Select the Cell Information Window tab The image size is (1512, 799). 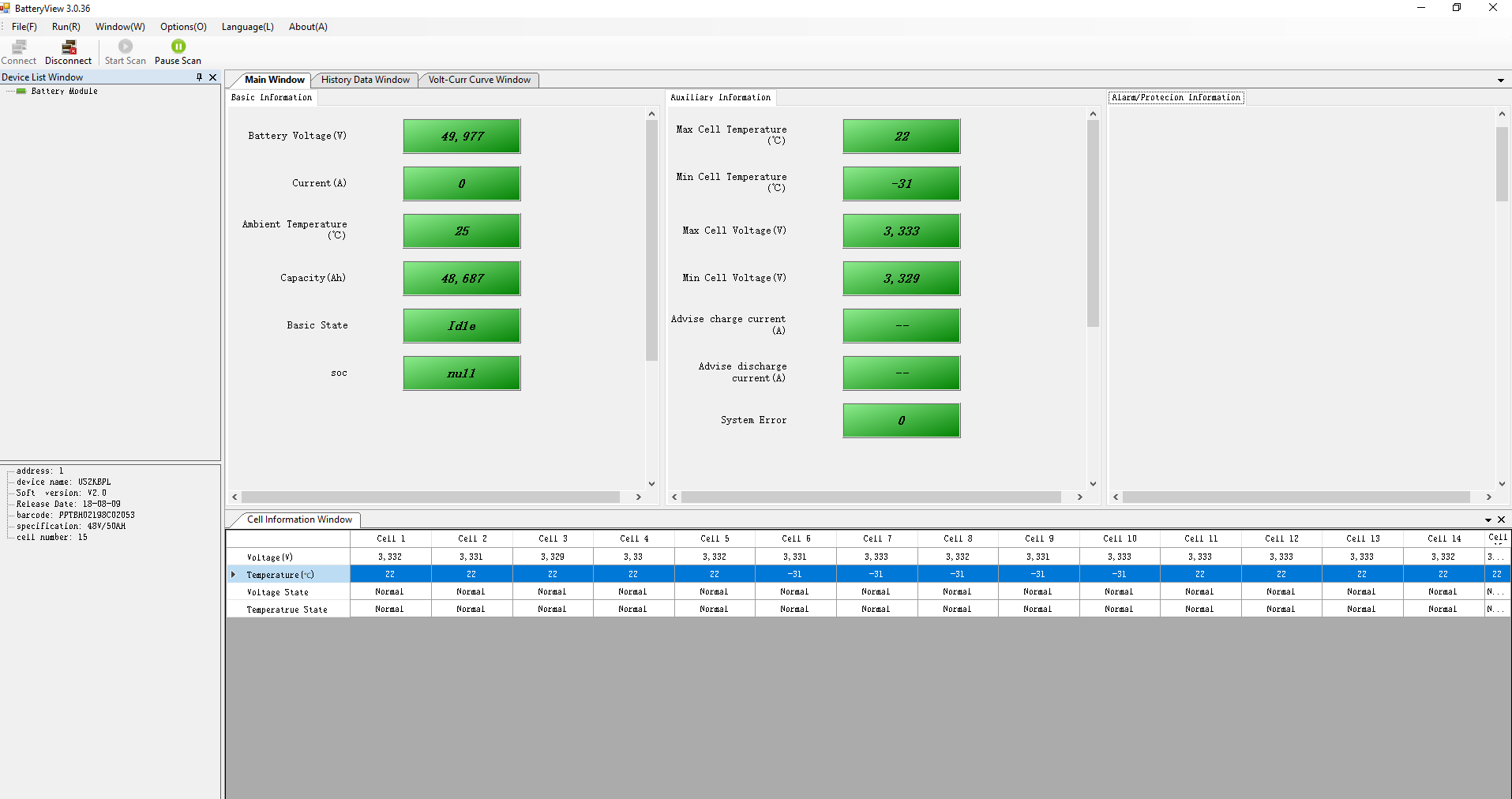tap(299, 520)
